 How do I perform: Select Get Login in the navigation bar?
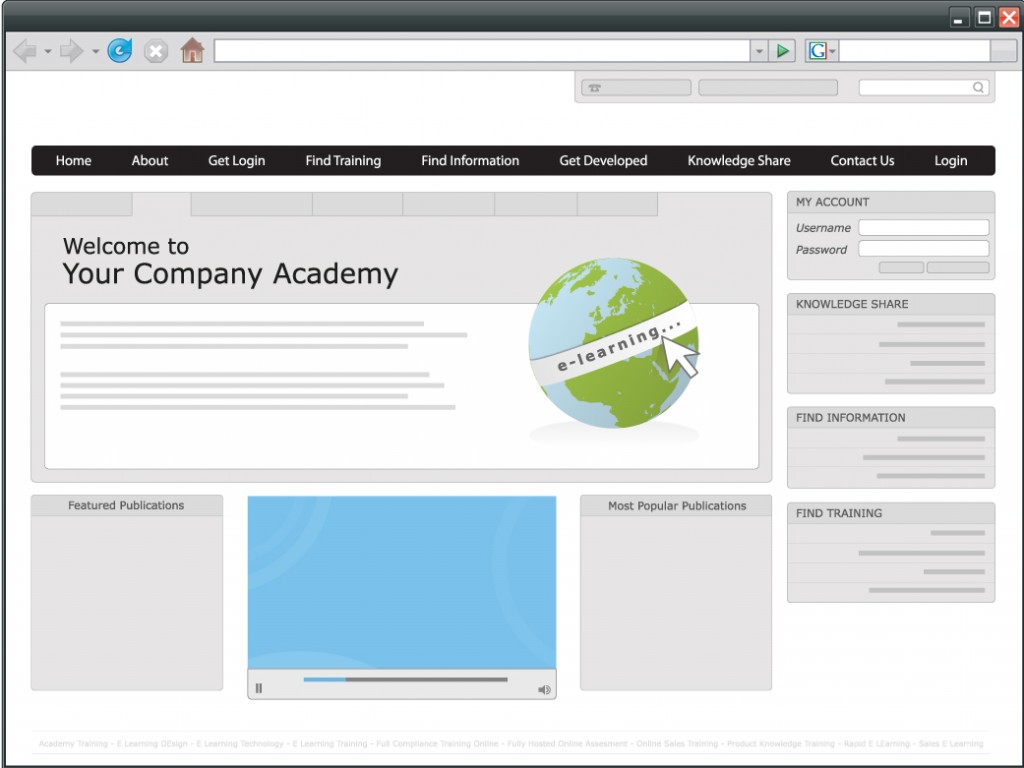coord(236,161)
